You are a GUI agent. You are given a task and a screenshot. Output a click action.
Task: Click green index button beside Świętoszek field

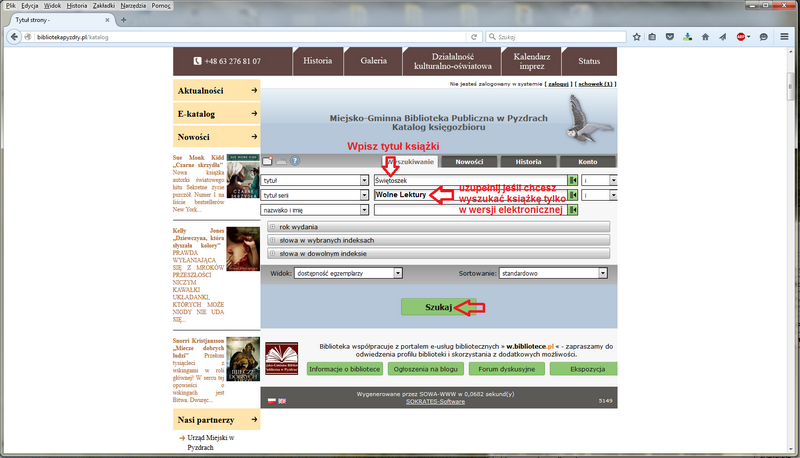click(x=573, y=181)
